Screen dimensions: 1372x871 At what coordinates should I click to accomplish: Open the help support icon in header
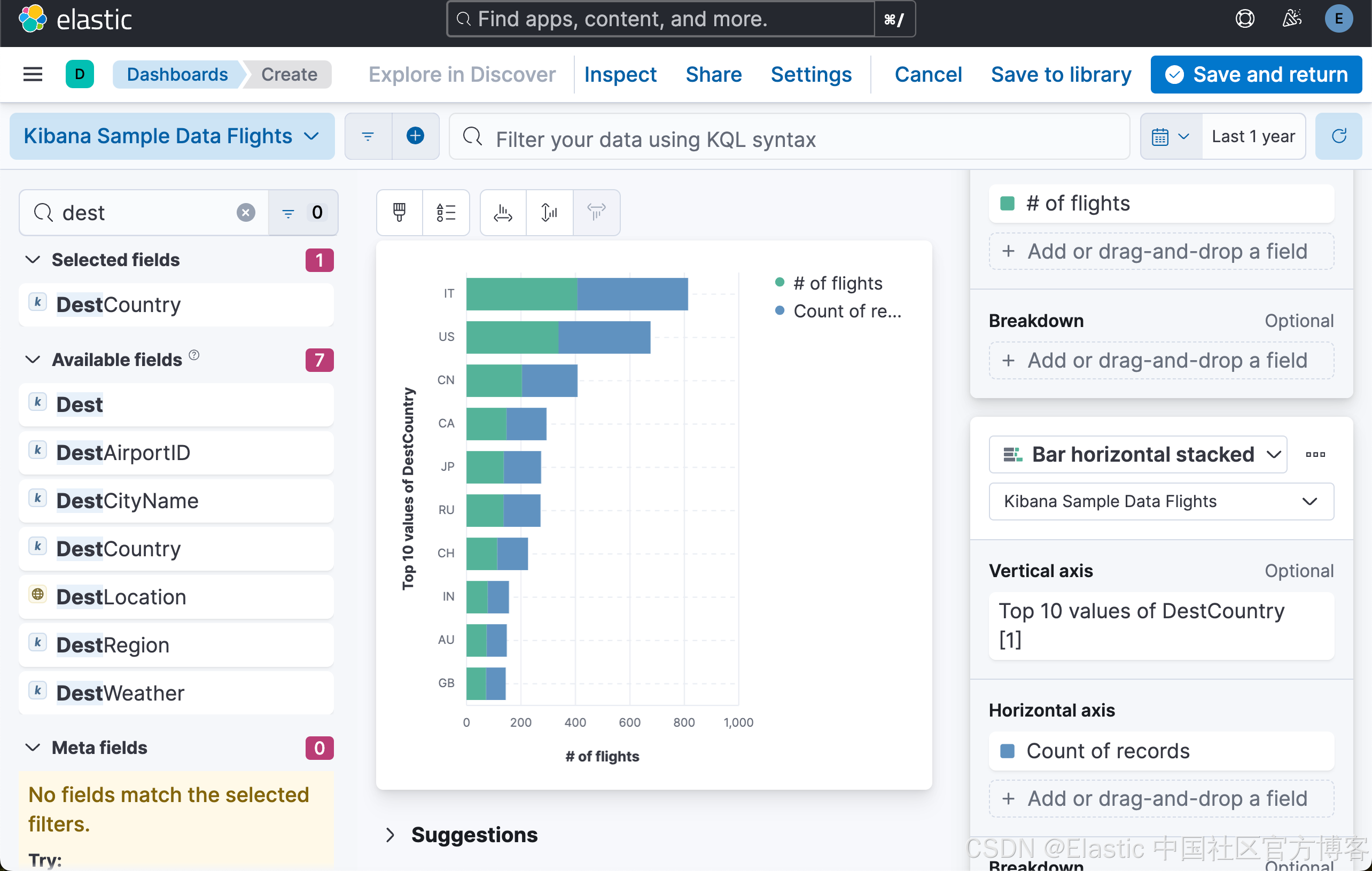click(x=1244, y=19)
